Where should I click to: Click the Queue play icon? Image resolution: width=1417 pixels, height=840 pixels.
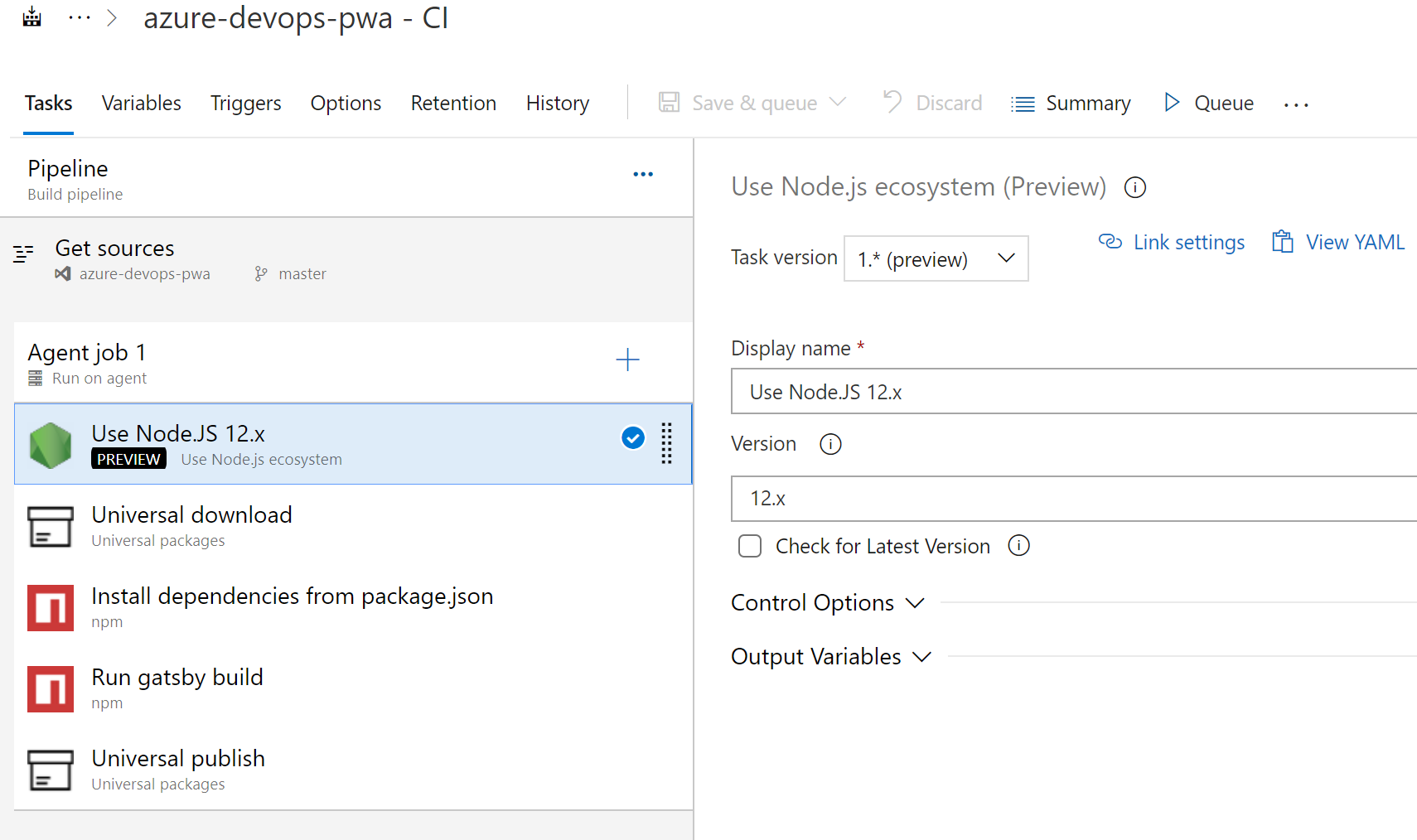[x=1172, y=102]
